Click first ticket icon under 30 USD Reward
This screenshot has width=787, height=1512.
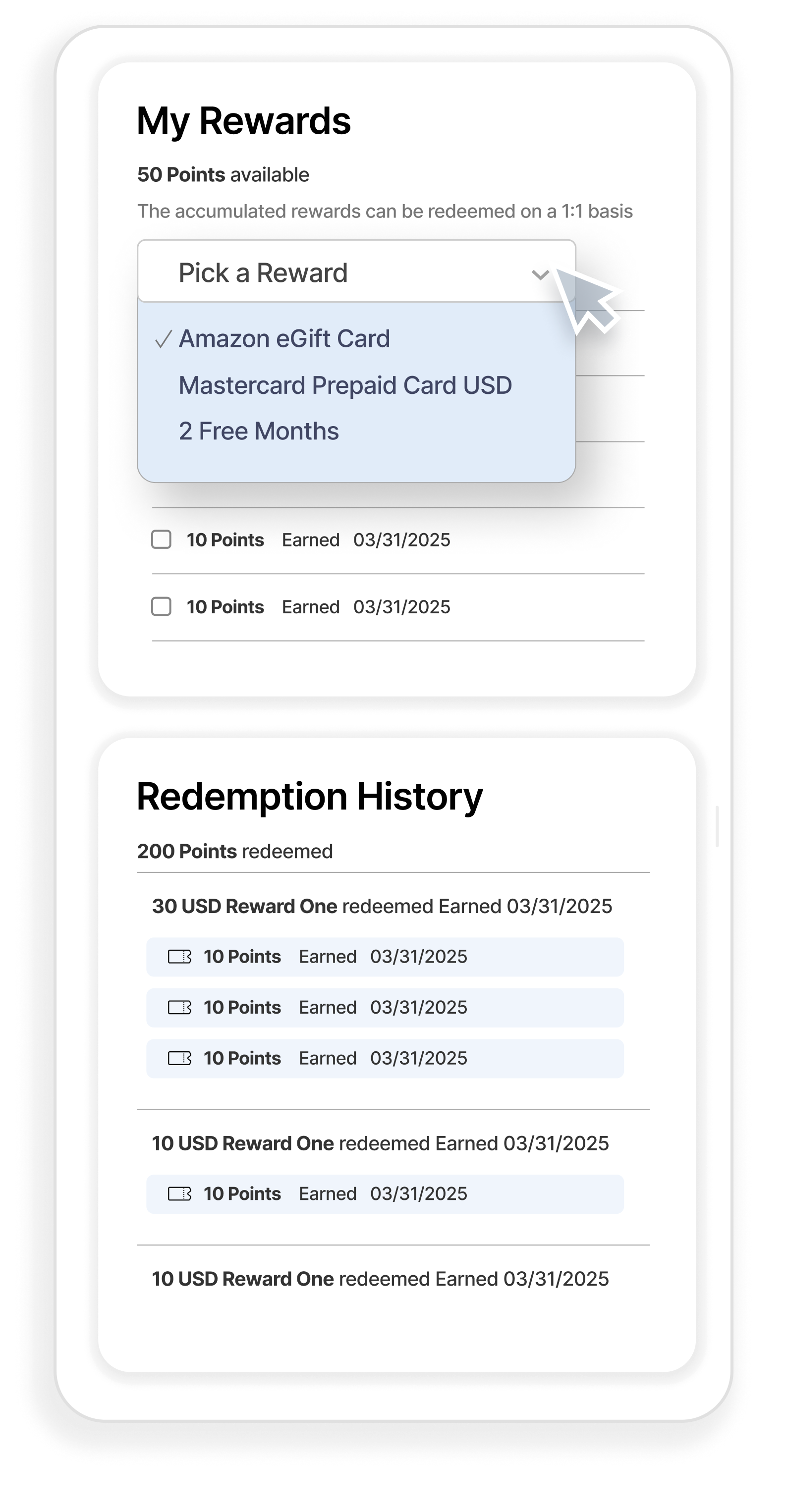point(180,957)
